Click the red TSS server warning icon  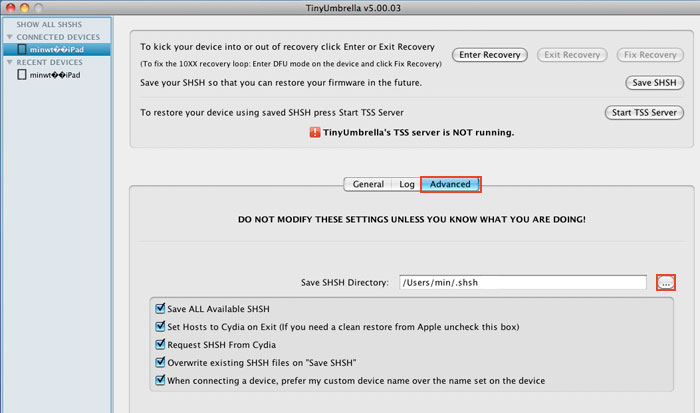click(x=315, y=132)
